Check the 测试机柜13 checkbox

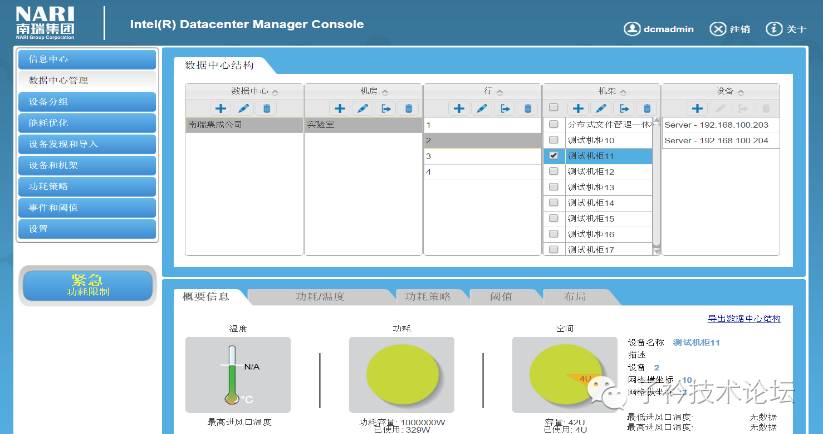pyautogui.click(x=553, y=187)
